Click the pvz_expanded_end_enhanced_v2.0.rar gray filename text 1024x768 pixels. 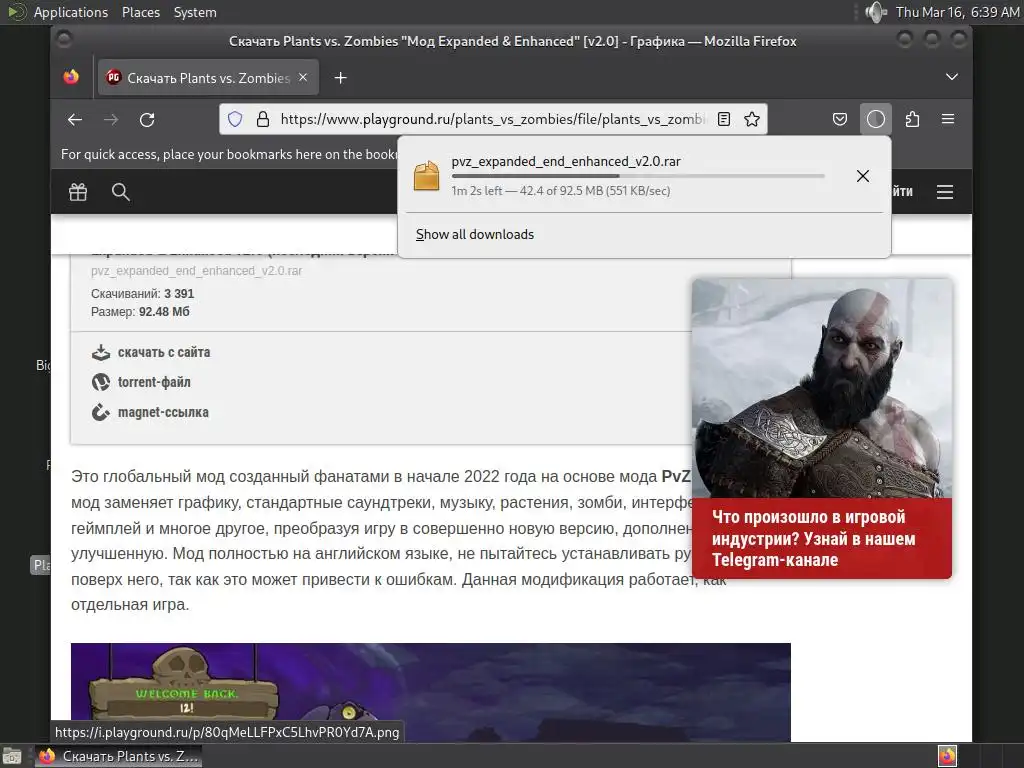click(196, 271)
